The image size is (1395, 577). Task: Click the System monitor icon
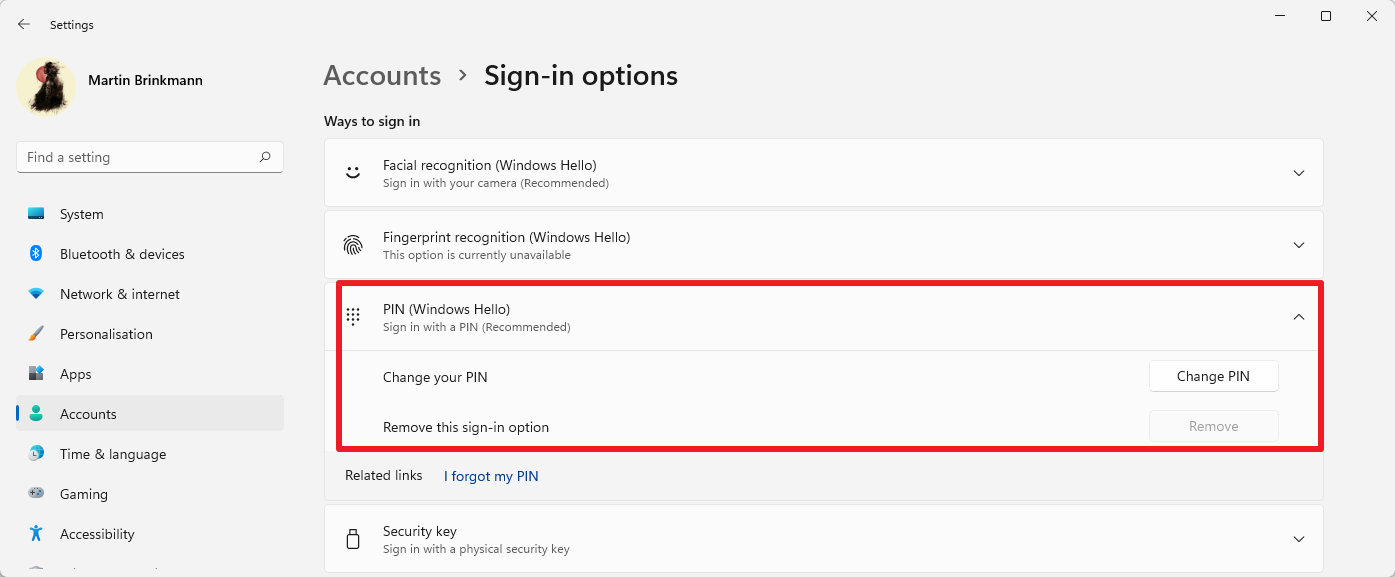tap(36, 214)
